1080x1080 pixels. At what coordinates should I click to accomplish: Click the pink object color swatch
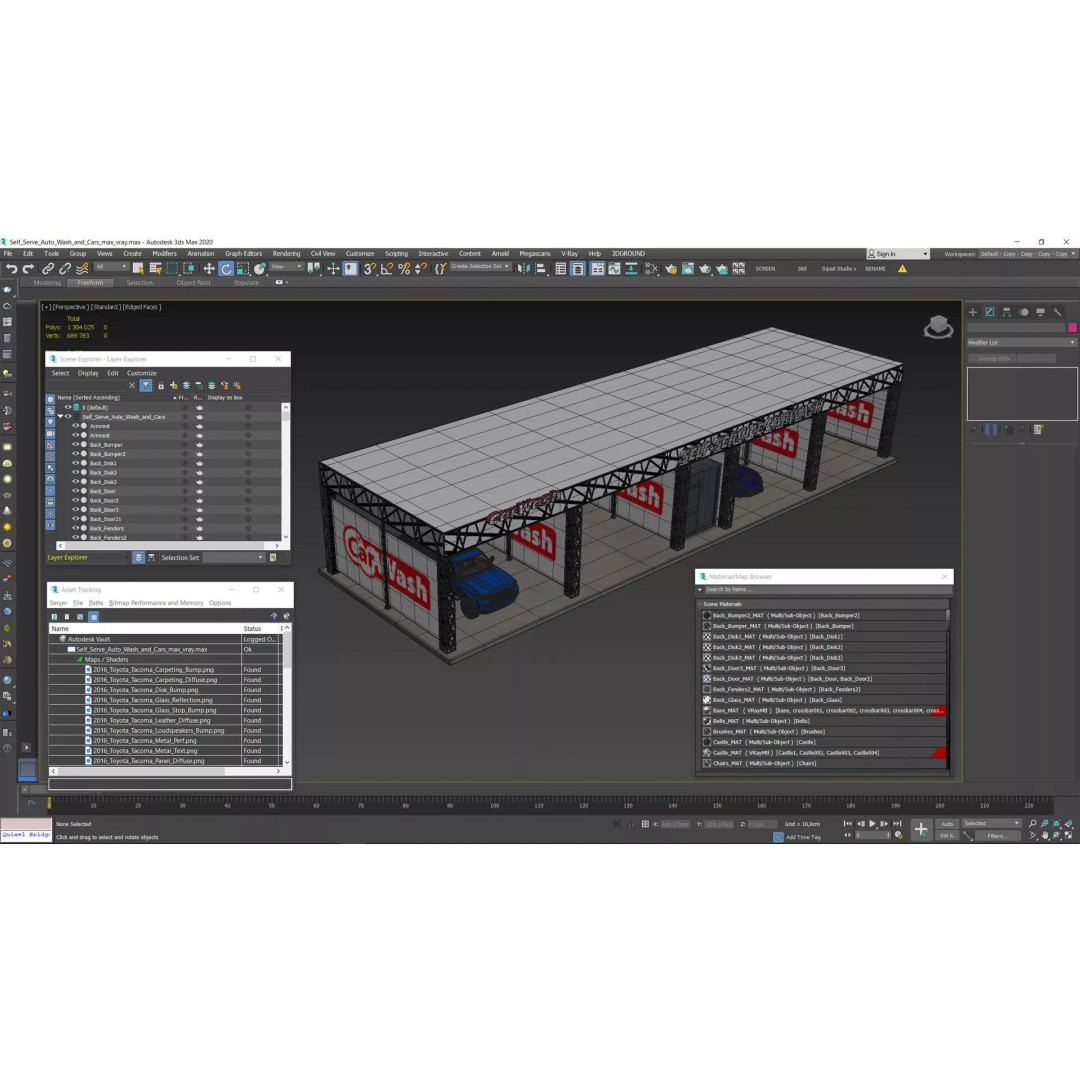pyautogui.click(x=1072, y=328)
